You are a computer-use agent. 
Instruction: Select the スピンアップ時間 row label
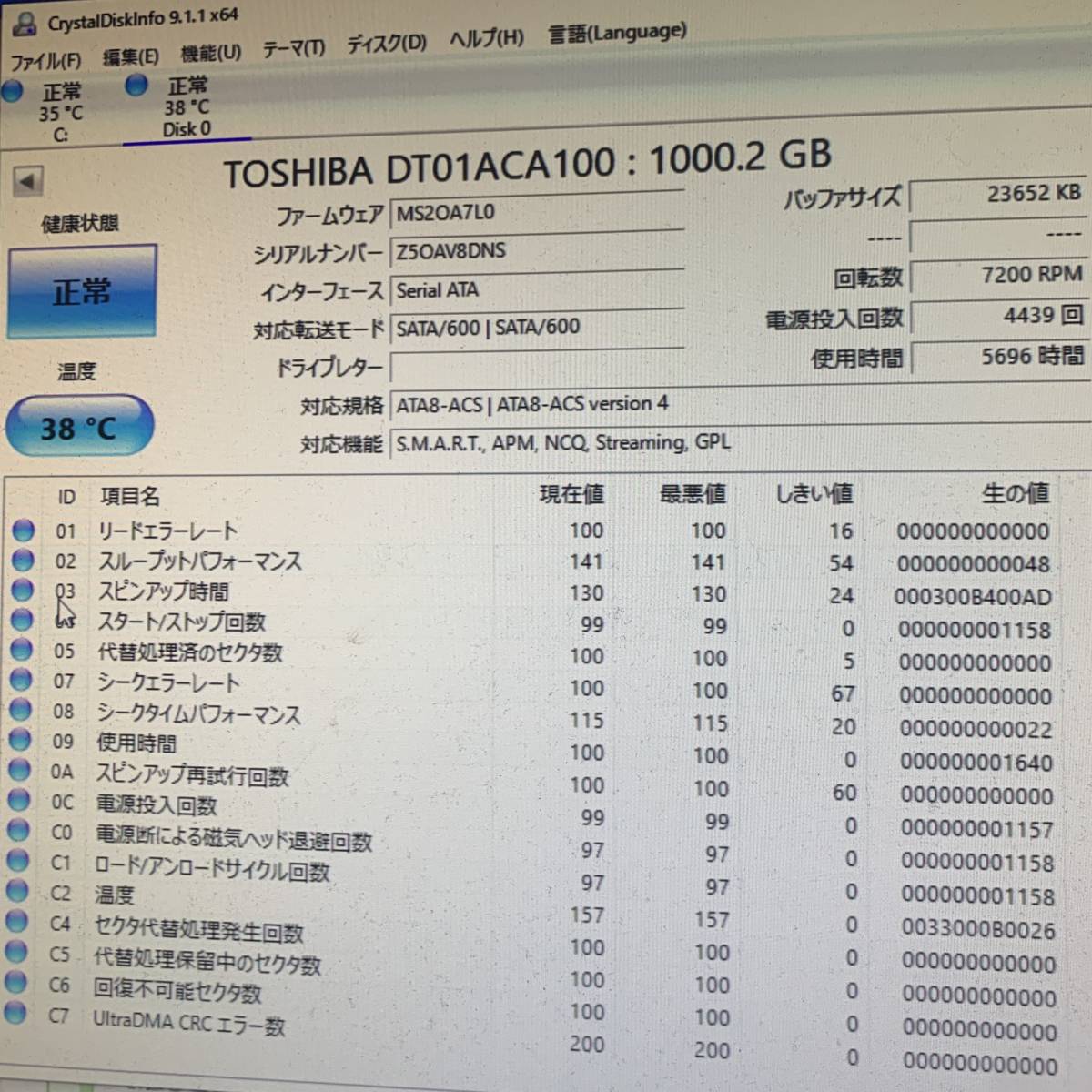tap(163, 591)
